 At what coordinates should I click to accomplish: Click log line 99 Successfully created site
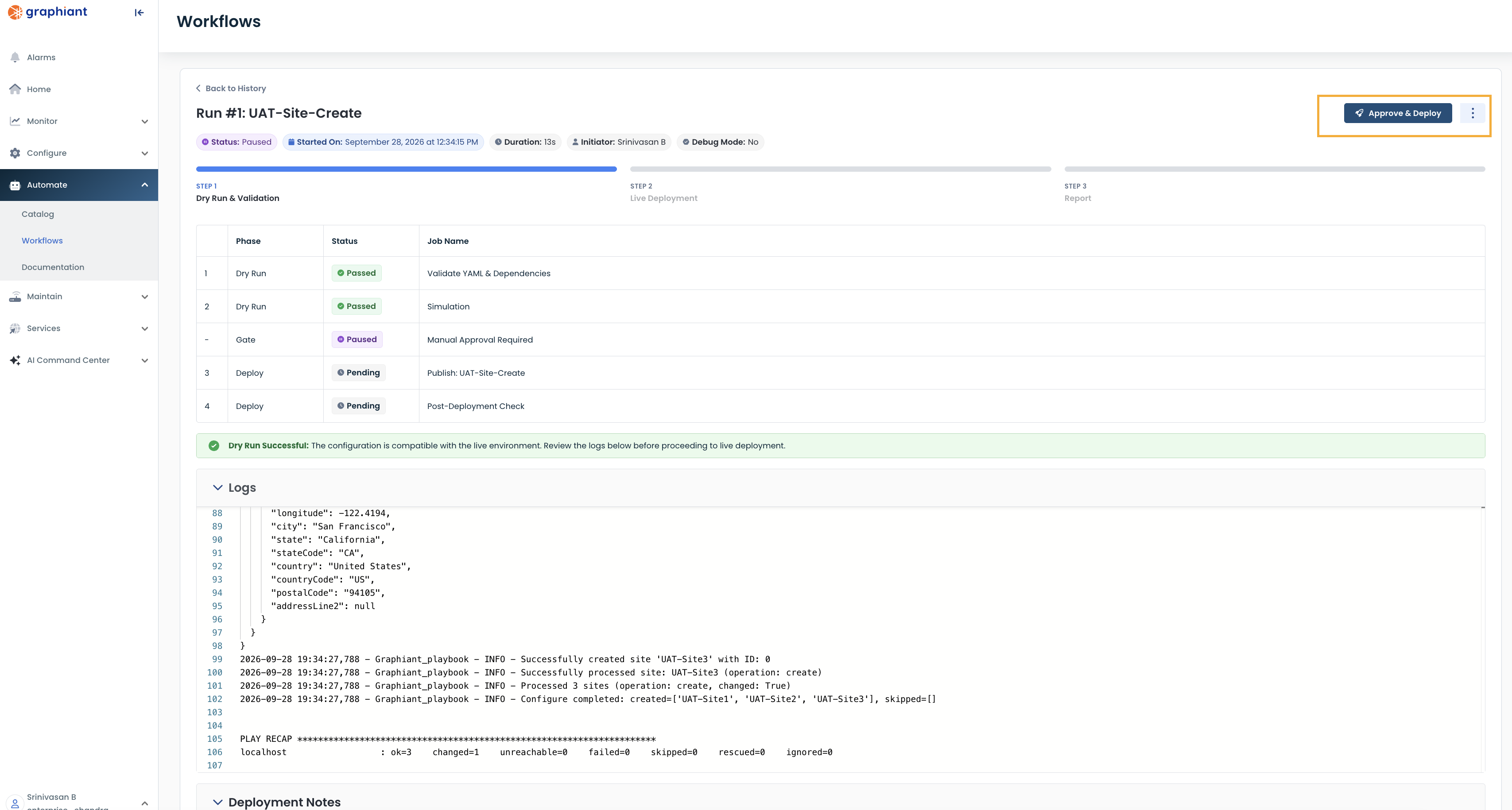click(x=505, y=659)
